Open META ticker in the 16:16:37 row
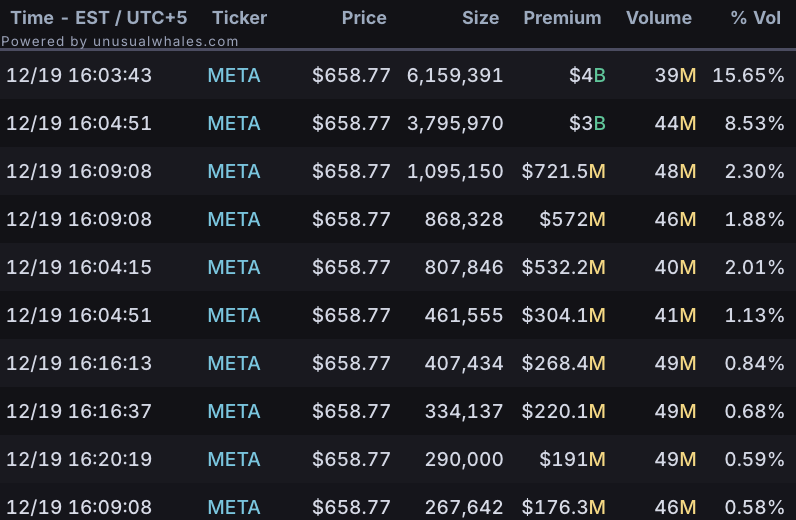 [234, 411]
